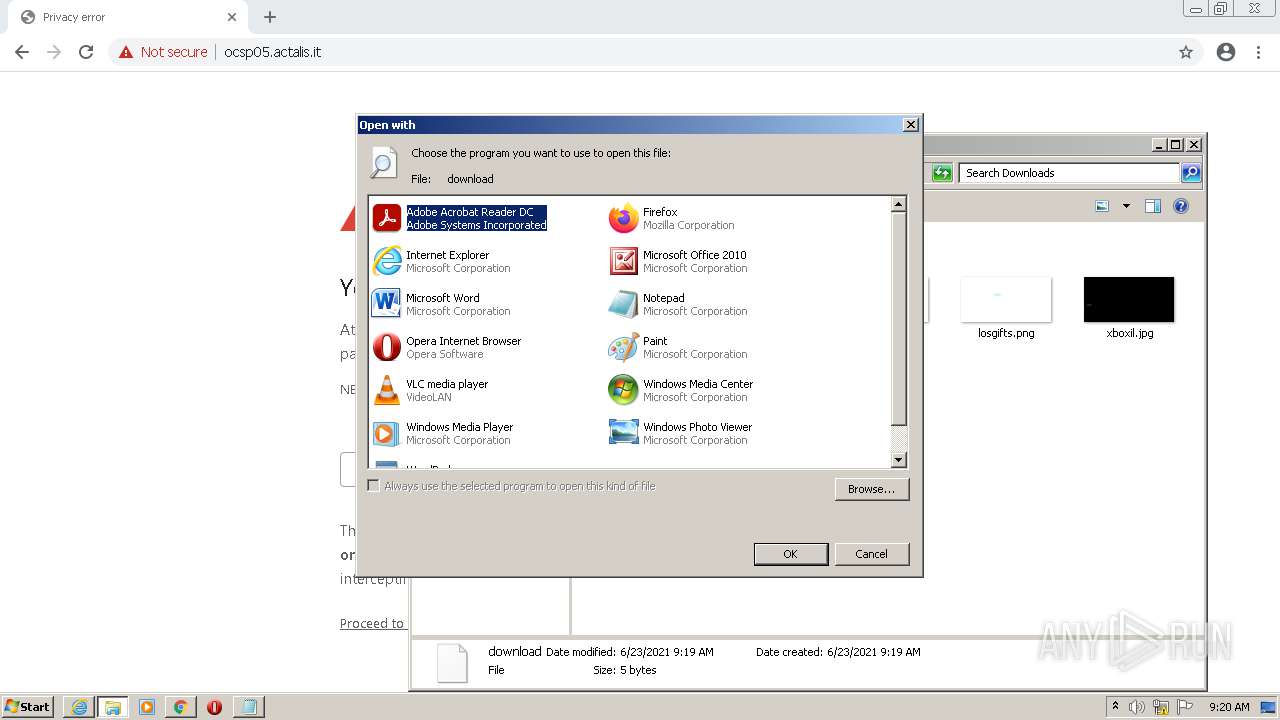This screenshot has width=1280, height=720.
Task: Show hidden tray icons arrow
Action: tap(1115, 707)
